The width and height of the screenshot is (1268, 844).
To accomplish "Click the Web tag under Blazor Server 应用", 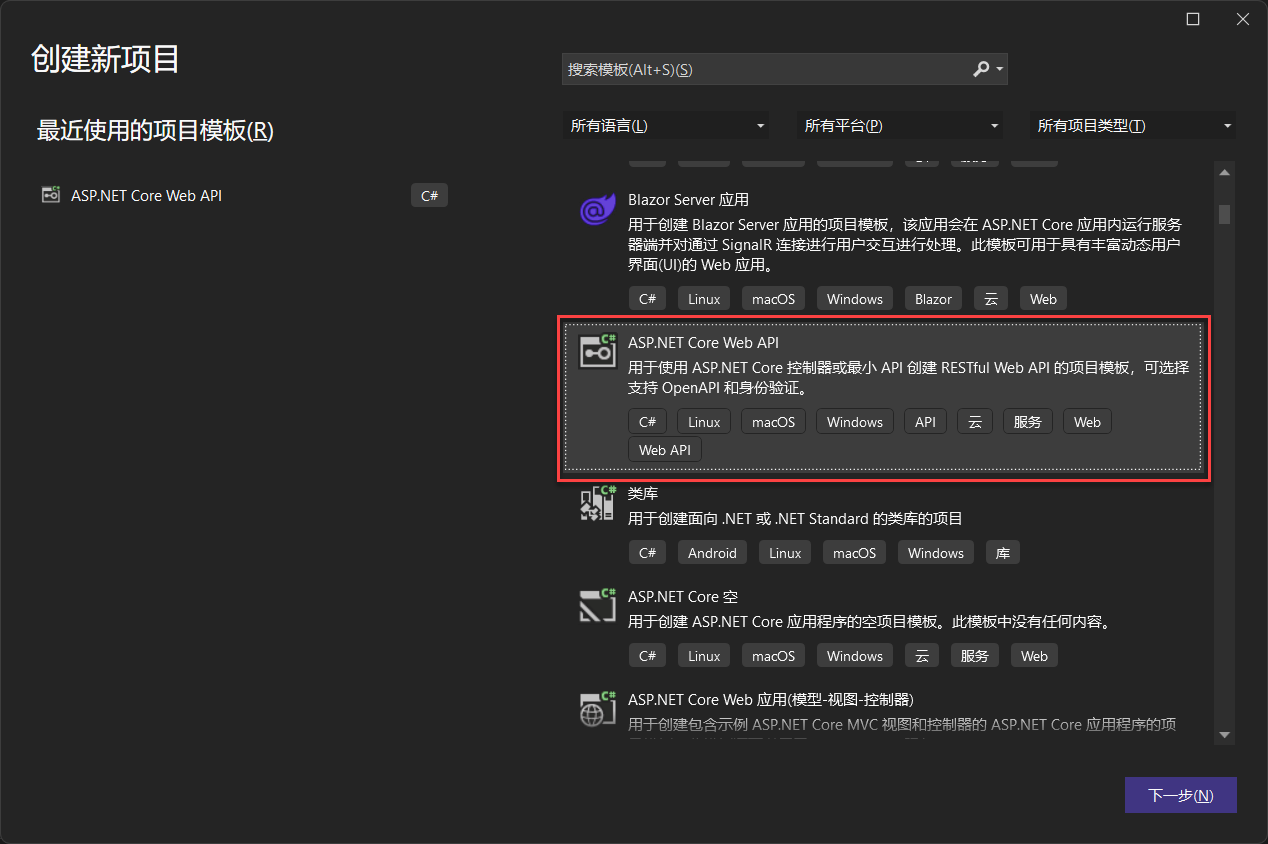I will 1043,298.
